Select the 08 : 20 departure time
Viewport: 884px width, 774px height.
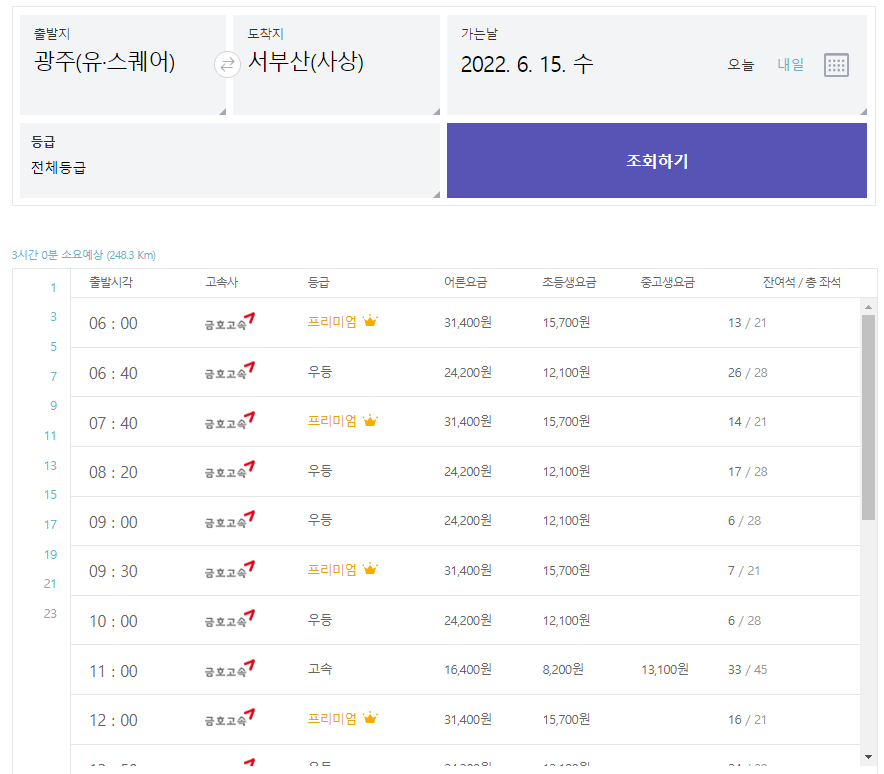(113, 472)
